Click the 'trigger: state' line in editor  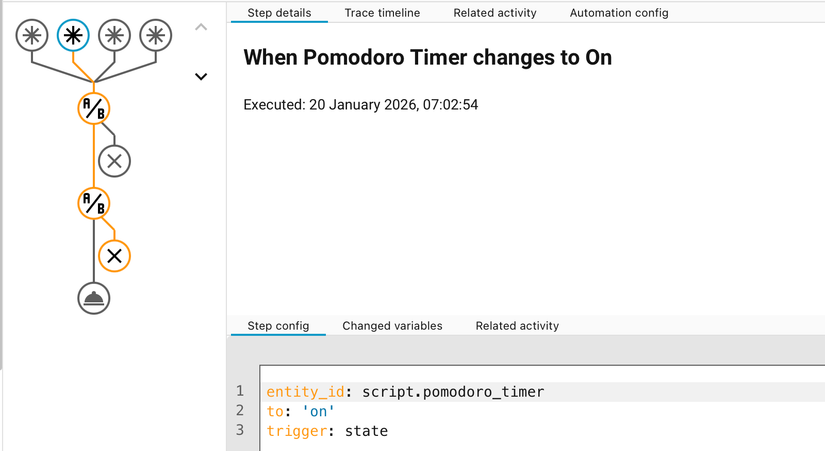(327, 431)
